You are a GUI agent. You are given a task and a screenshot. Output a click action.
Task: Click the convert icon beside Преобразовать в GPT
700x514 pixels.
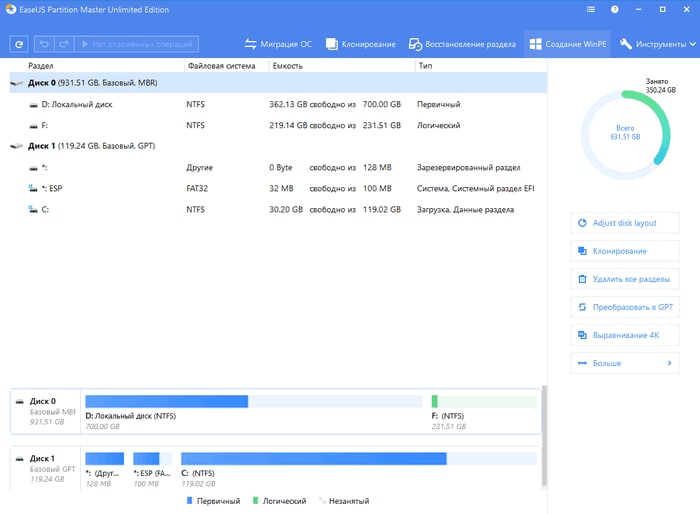point(582,307)
